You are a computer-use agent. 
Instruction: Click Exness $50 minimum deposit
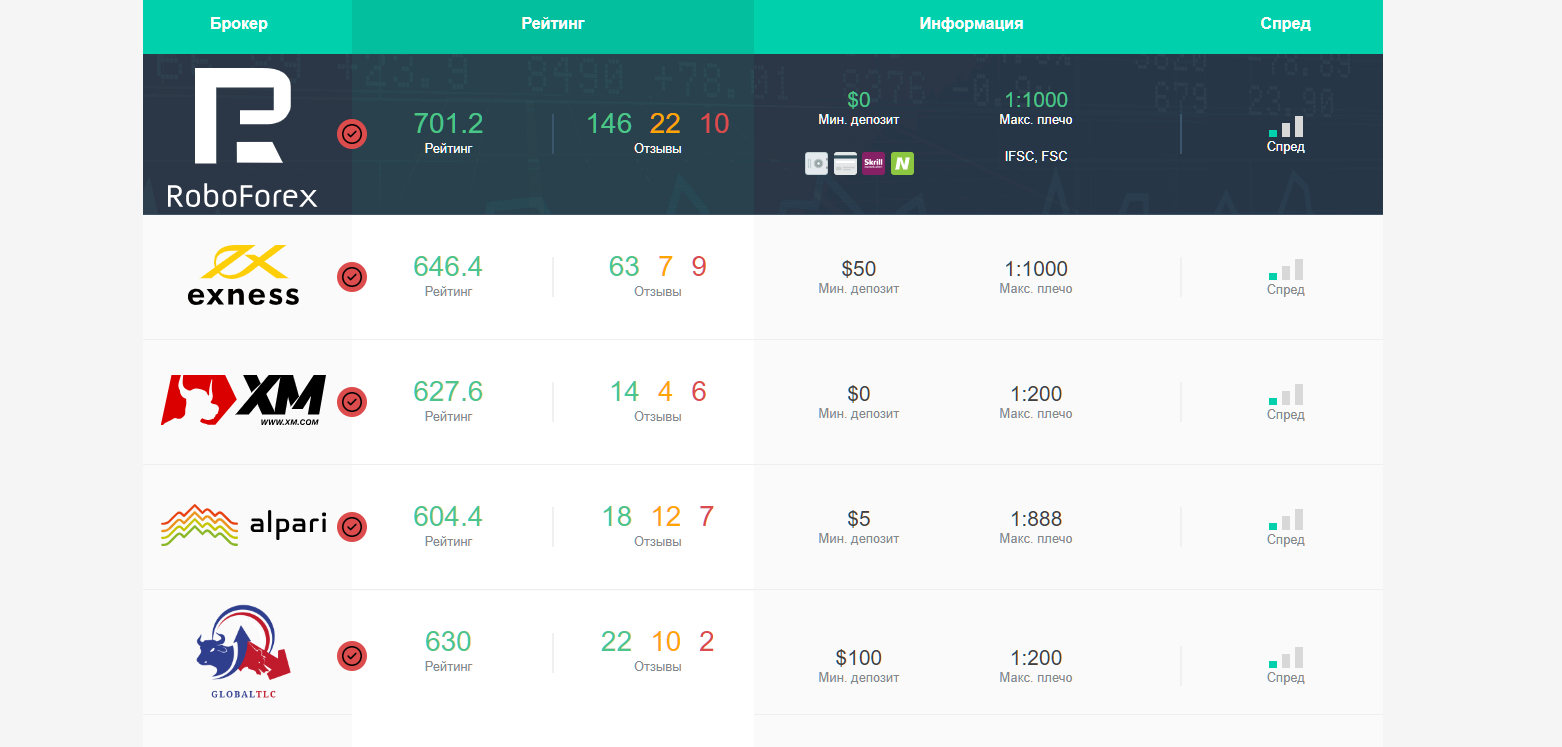859,269
